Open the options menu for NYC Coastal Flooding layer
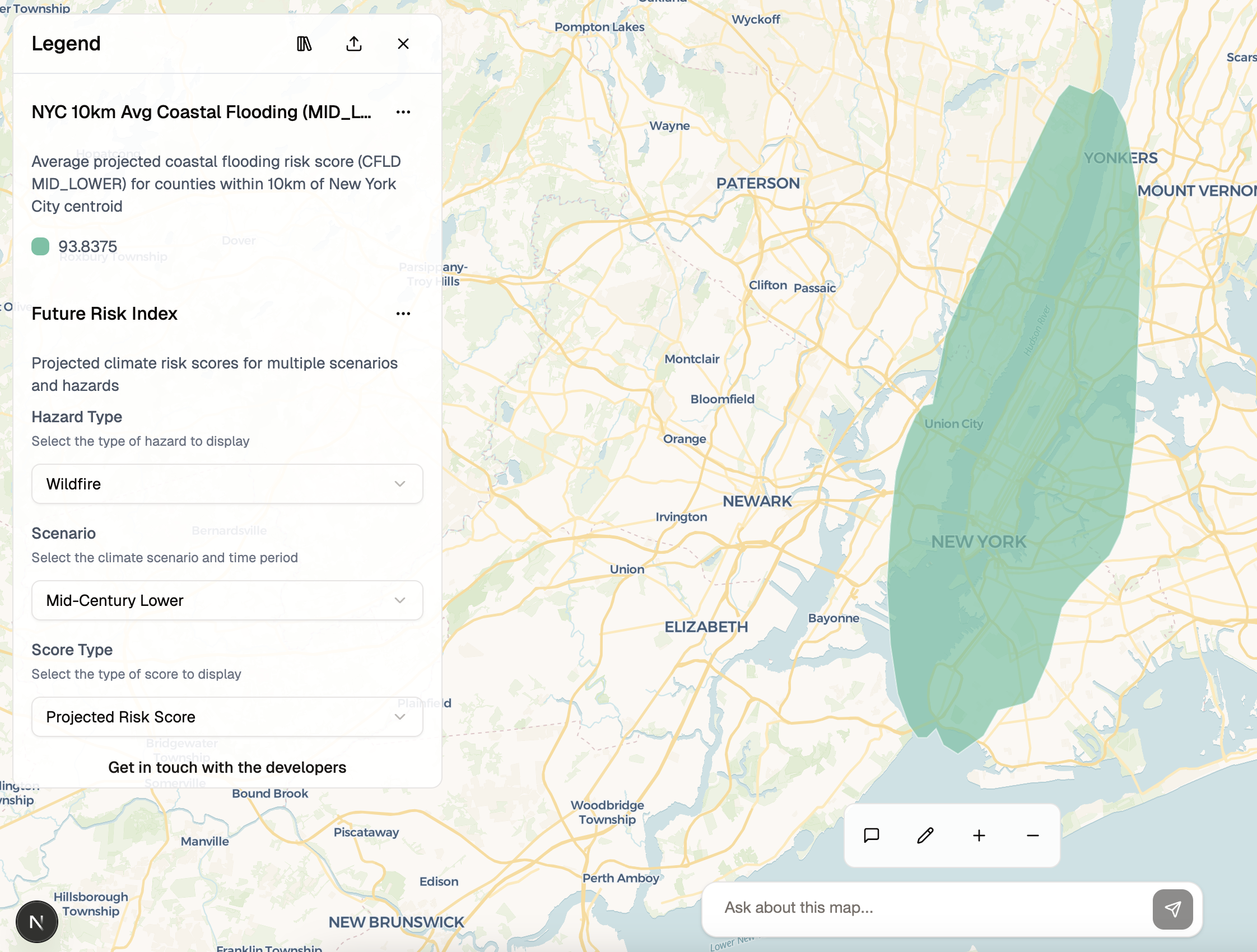Viewport: 1257px width, 952px height. 403,112
